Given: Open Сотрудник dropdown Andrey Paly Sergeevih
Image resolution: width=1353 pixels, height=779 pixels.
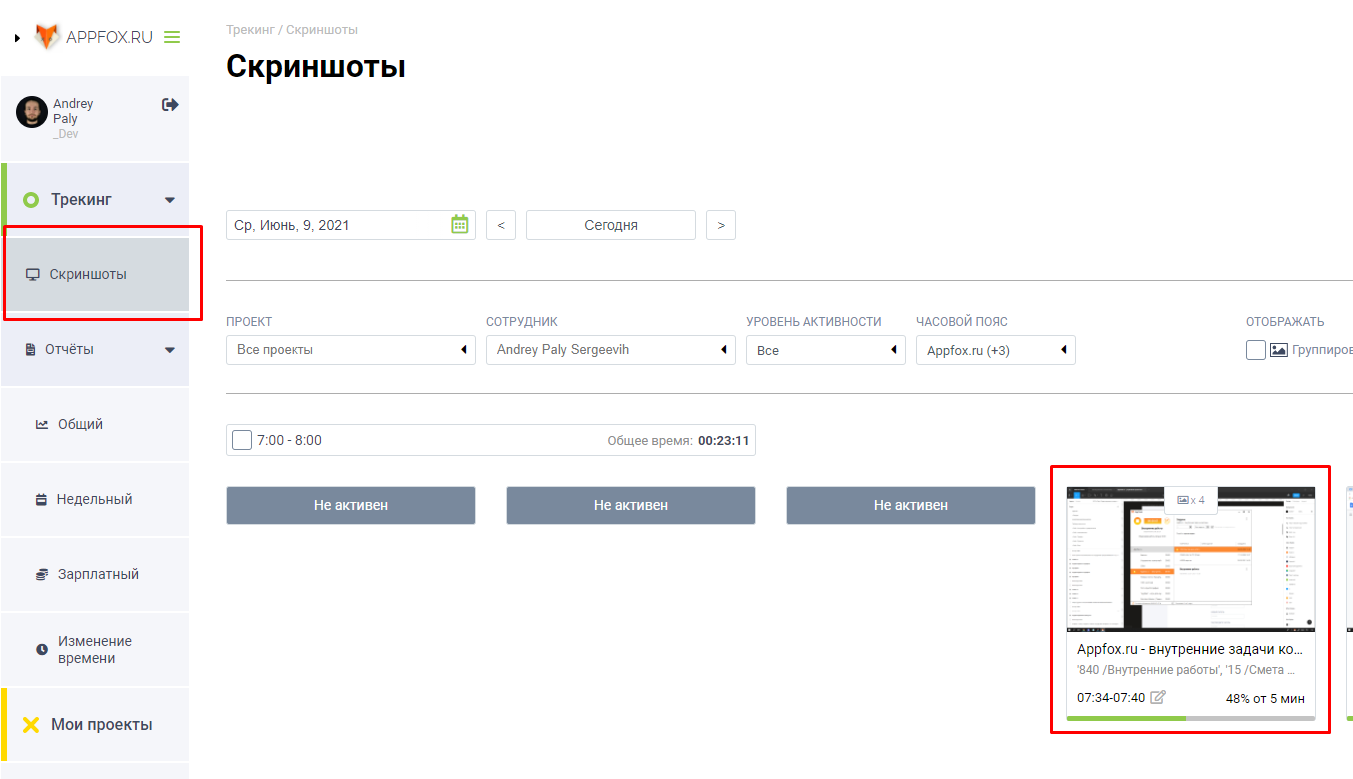Looking at the screenshot, I should 611,350.
